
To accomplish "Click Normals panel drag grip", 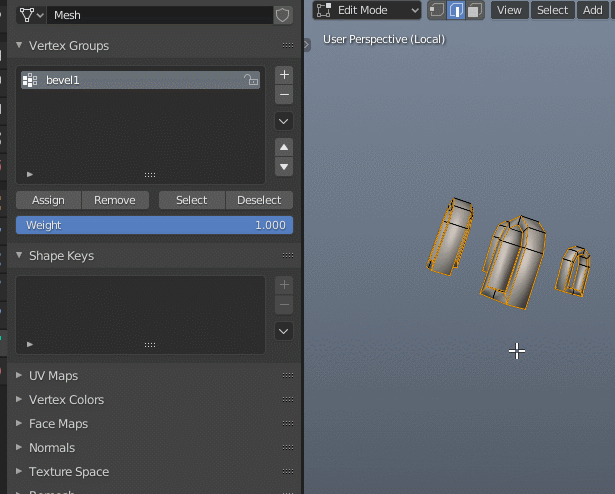I will point(288,447).
